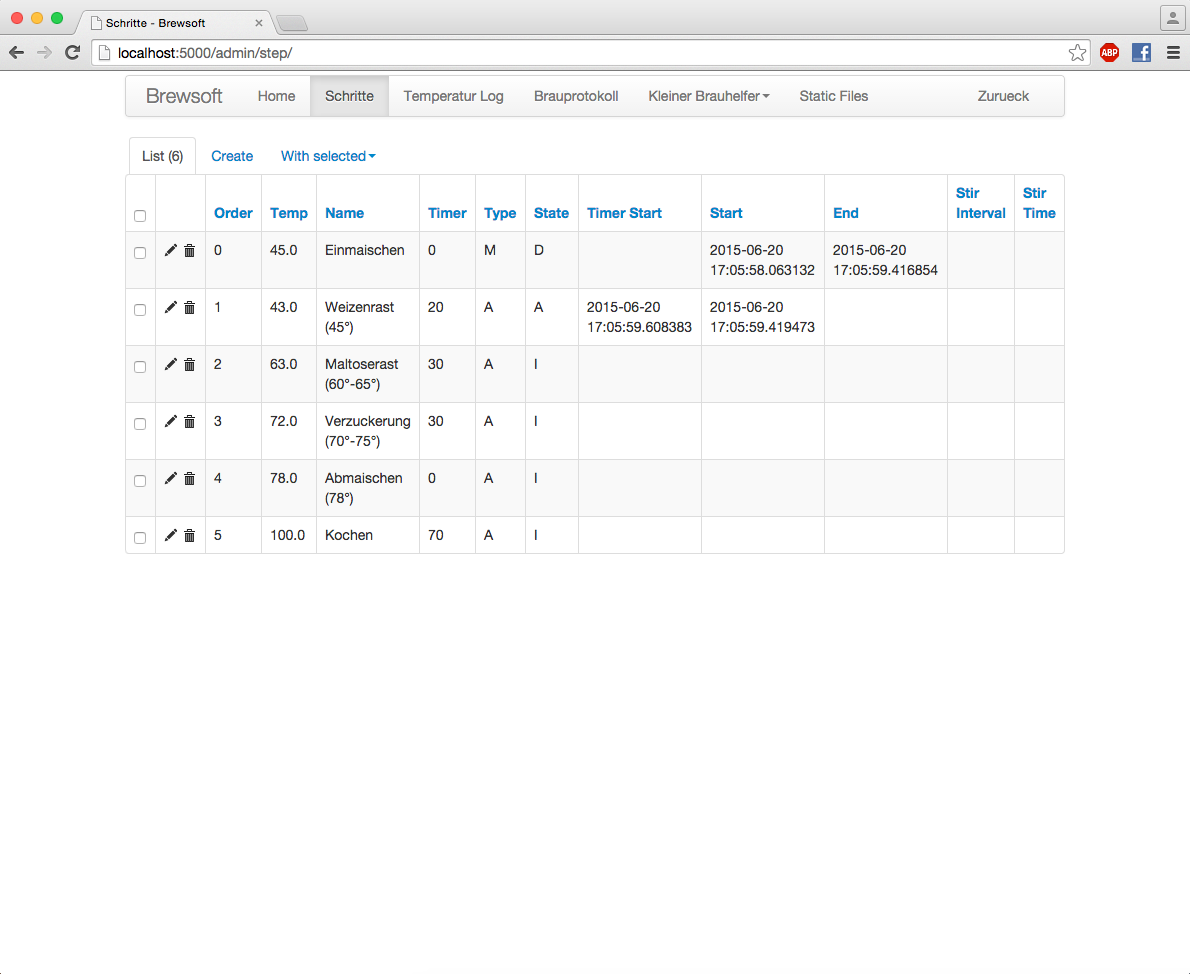Open the With selected dropdown
Screen dimensions: 1190x974
[328, 156]
